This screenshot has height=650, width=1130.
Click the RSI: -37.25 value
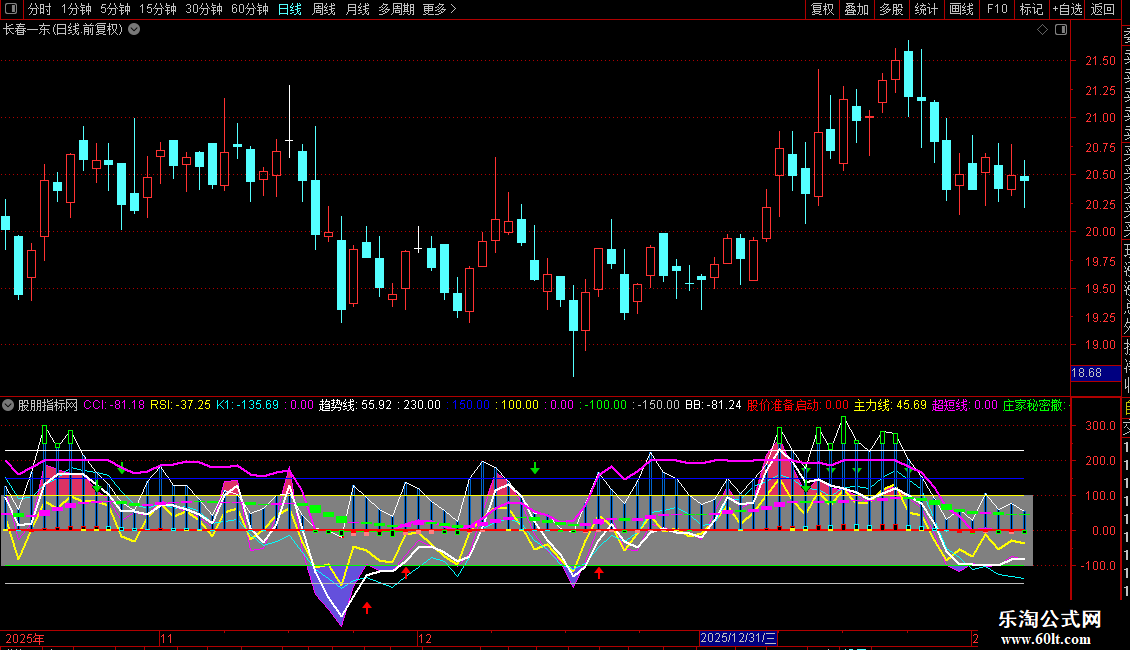(x=180, y=405)
